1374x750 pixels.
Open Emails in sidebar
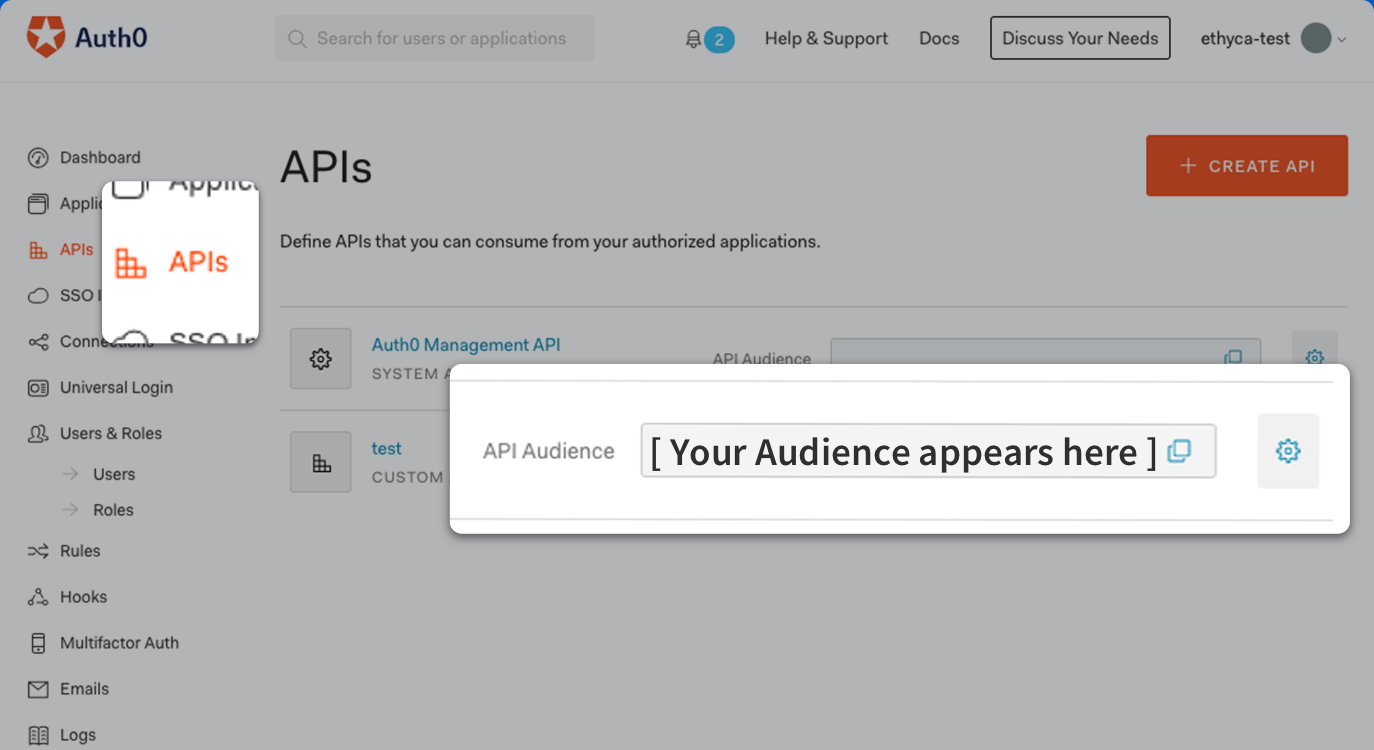[x=84, y=689]
